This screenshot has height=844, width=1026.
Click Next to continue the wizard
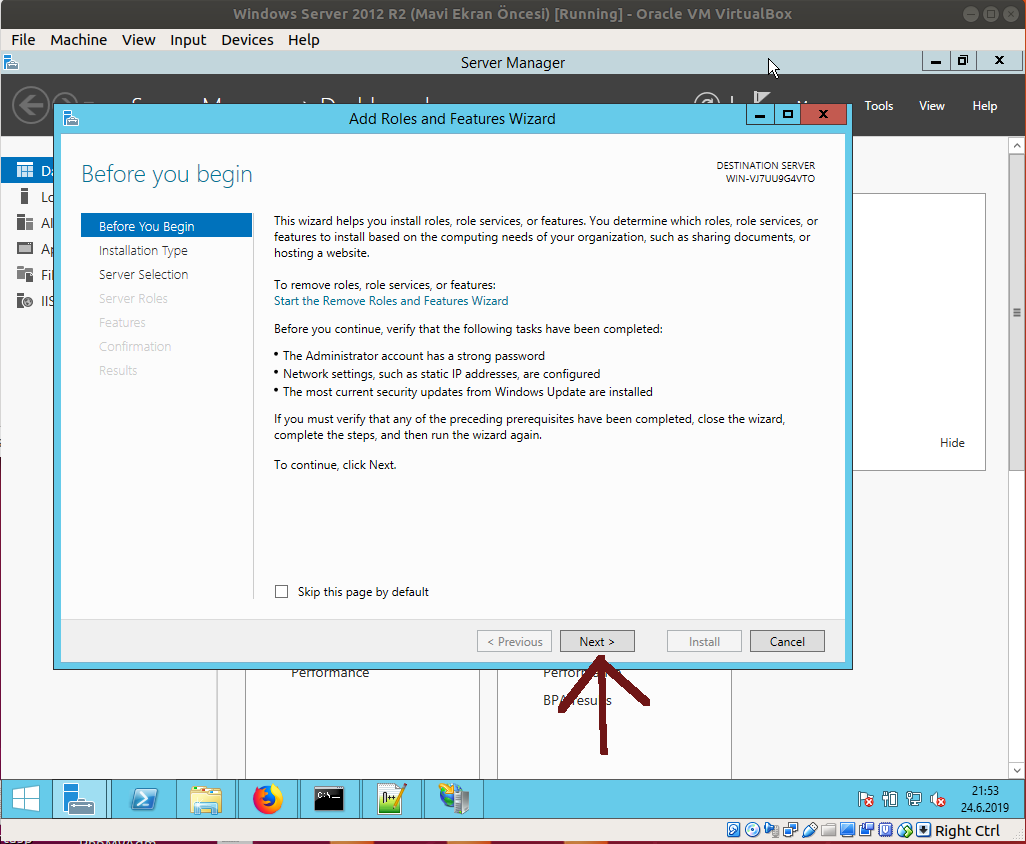[597, 641]
